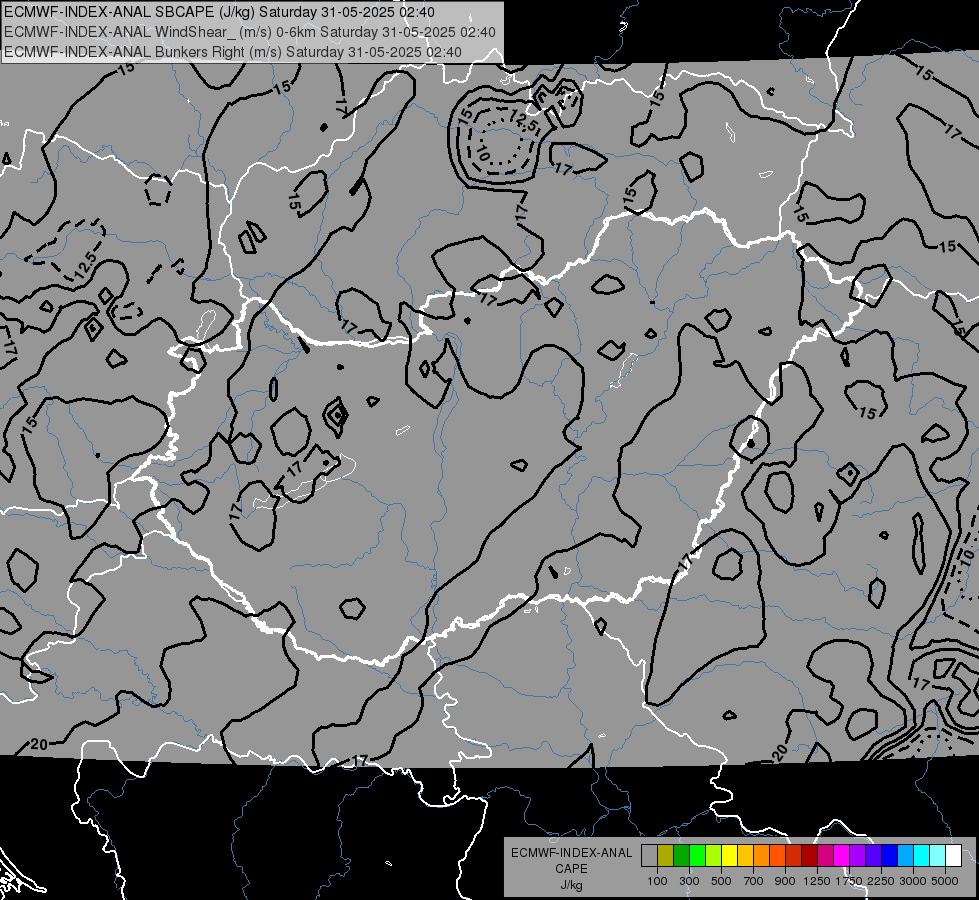Click the ECMWF-INDEX-ANAL legend title
The image size is (979, 900).
coord(572,853)
